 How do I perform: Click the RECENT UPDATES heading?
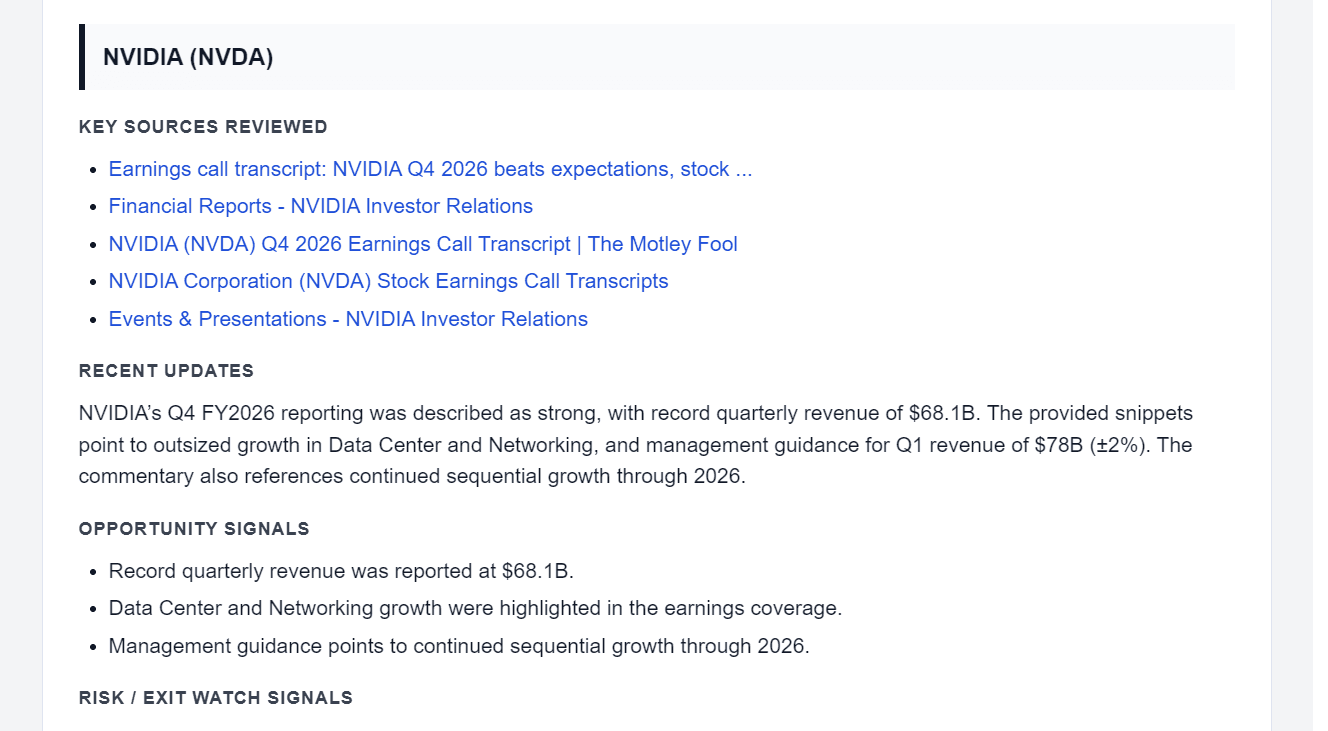click(x=166, y=371)
